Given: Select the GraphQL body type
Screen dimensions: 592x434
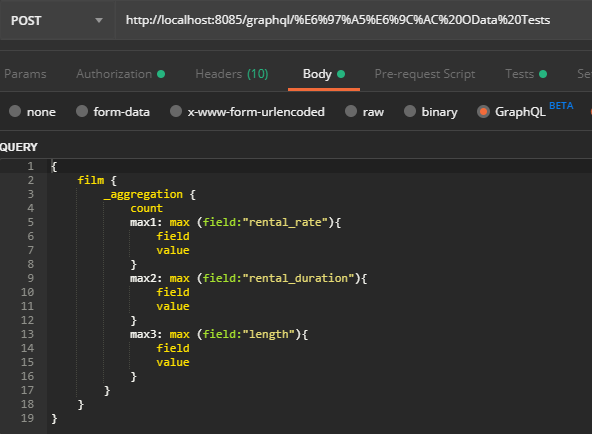Looking at the screenshot, I should coord(511,112).
